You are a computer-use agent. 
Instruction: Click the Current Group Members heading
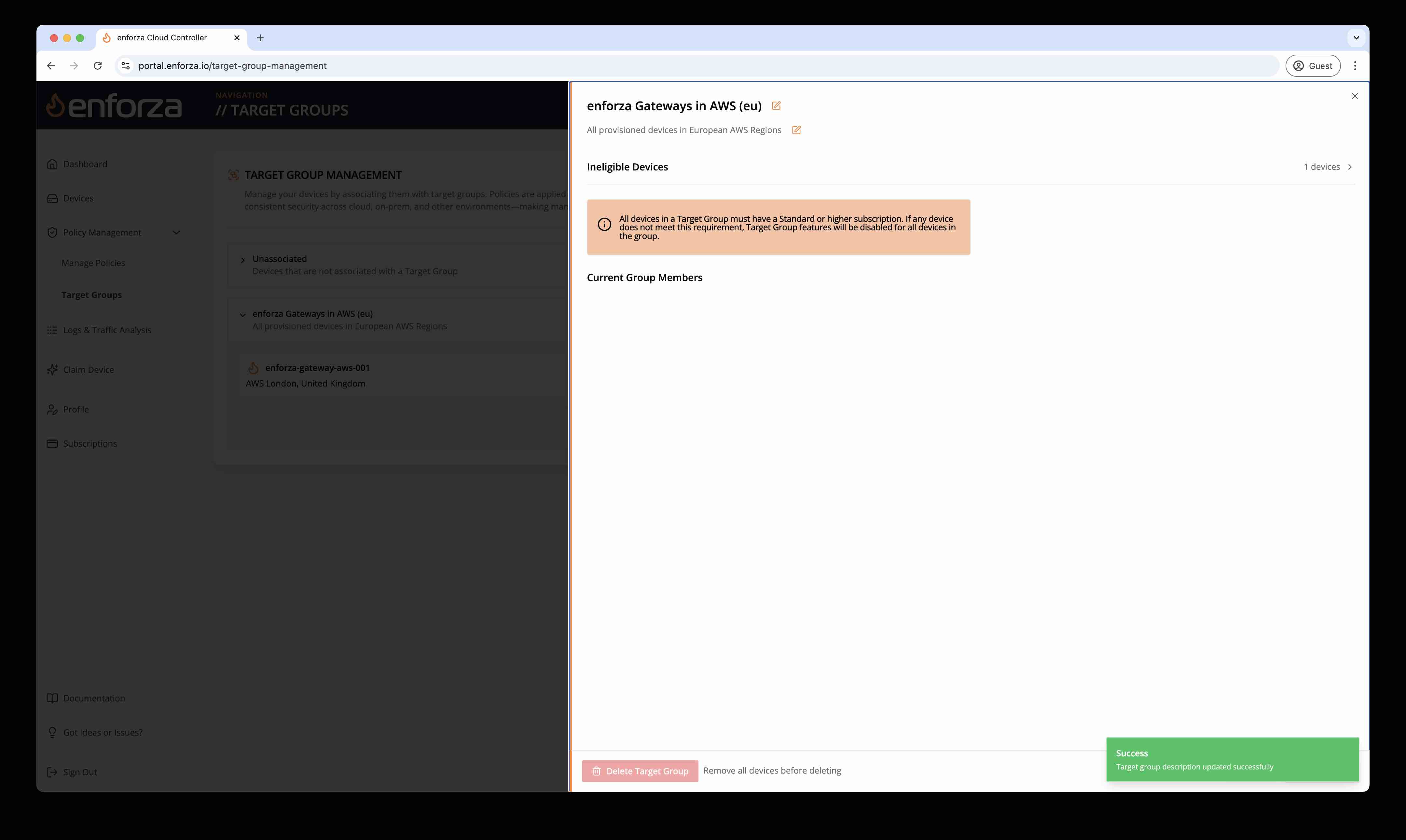[x=644, y=278]
